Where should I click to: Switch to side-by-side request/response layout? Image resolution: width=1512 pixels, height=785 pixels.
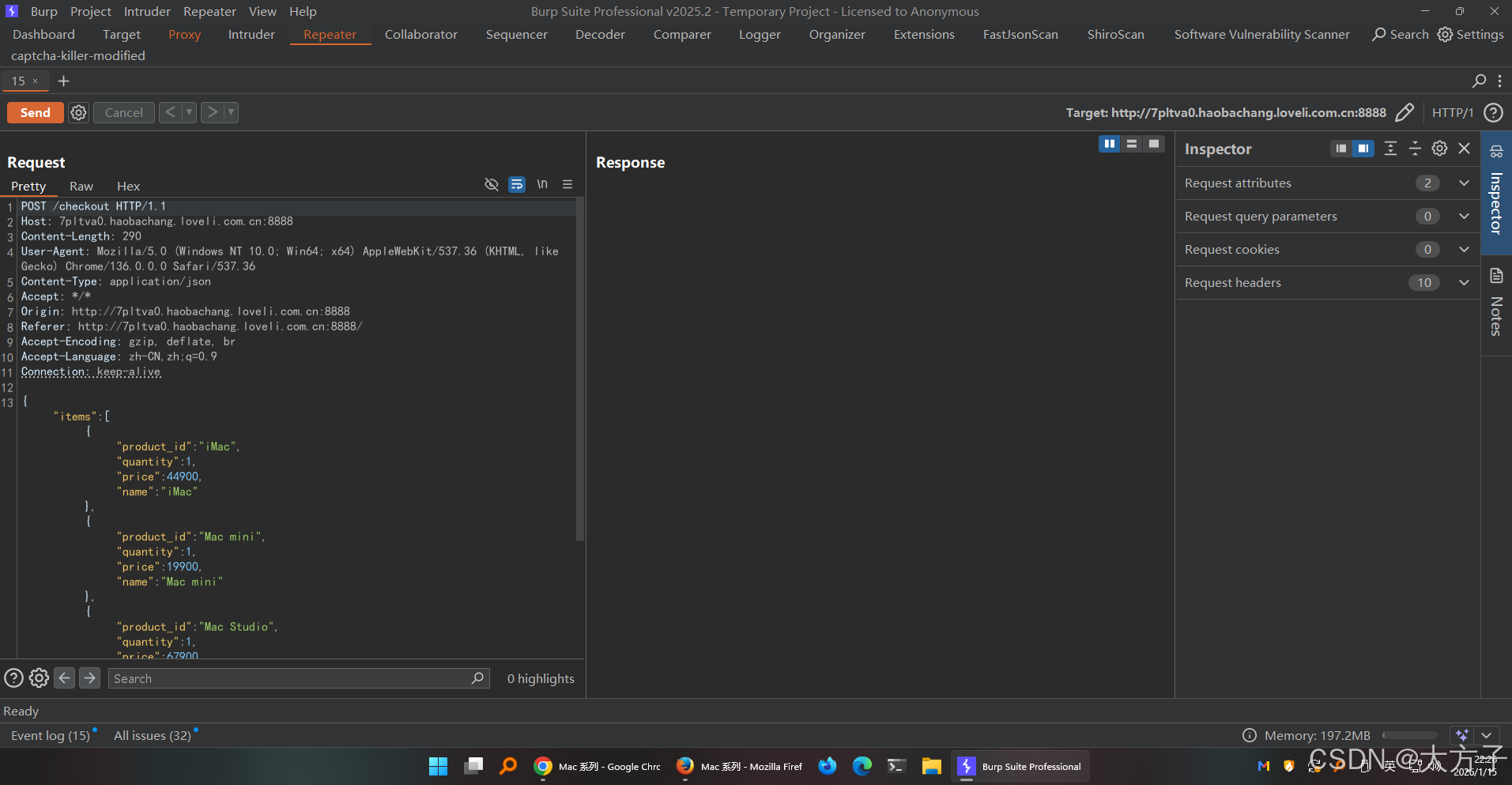click(x=1110, y=144)
